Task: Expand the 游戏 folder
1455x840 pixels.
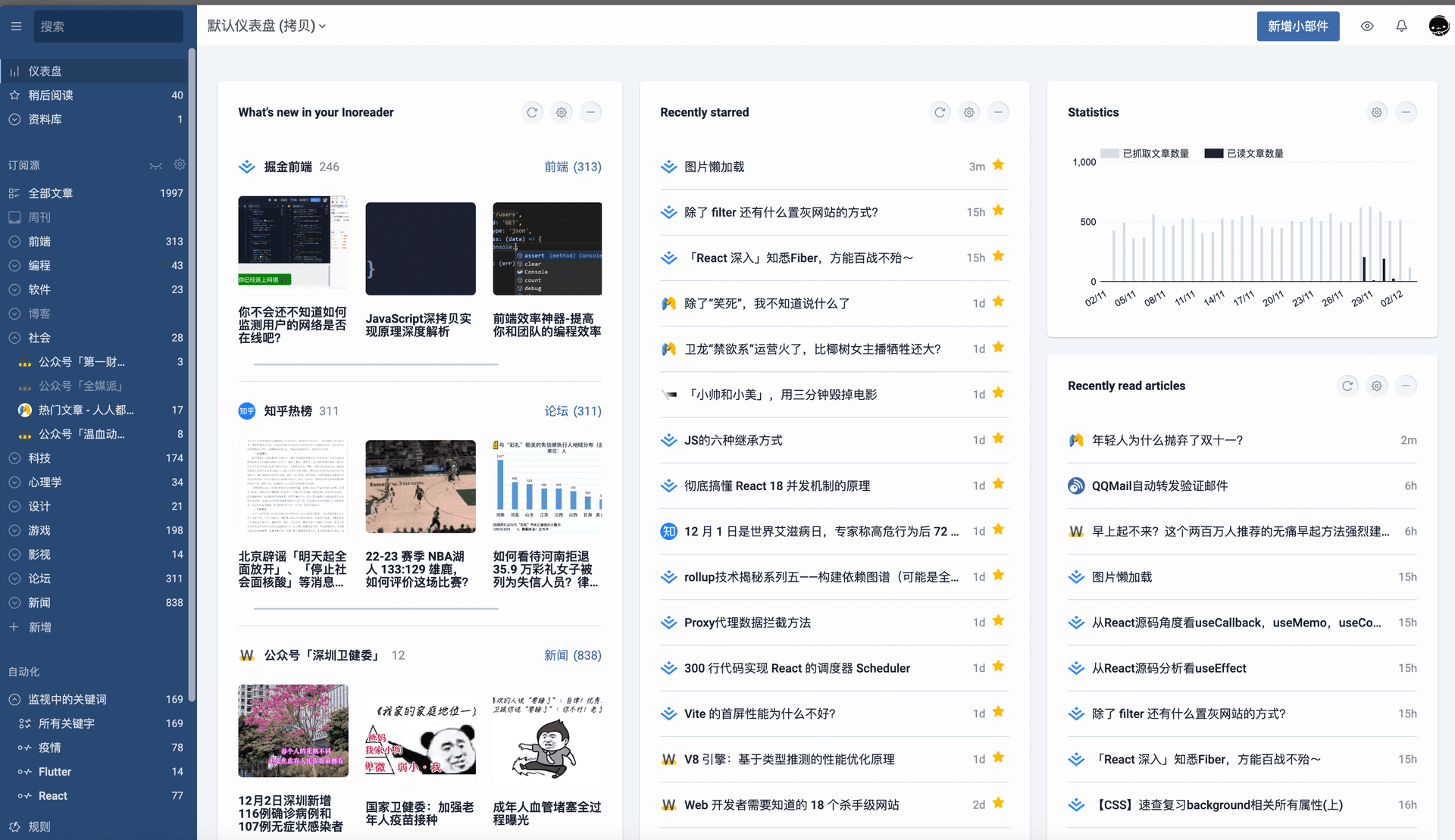Action: pos(14,531)
